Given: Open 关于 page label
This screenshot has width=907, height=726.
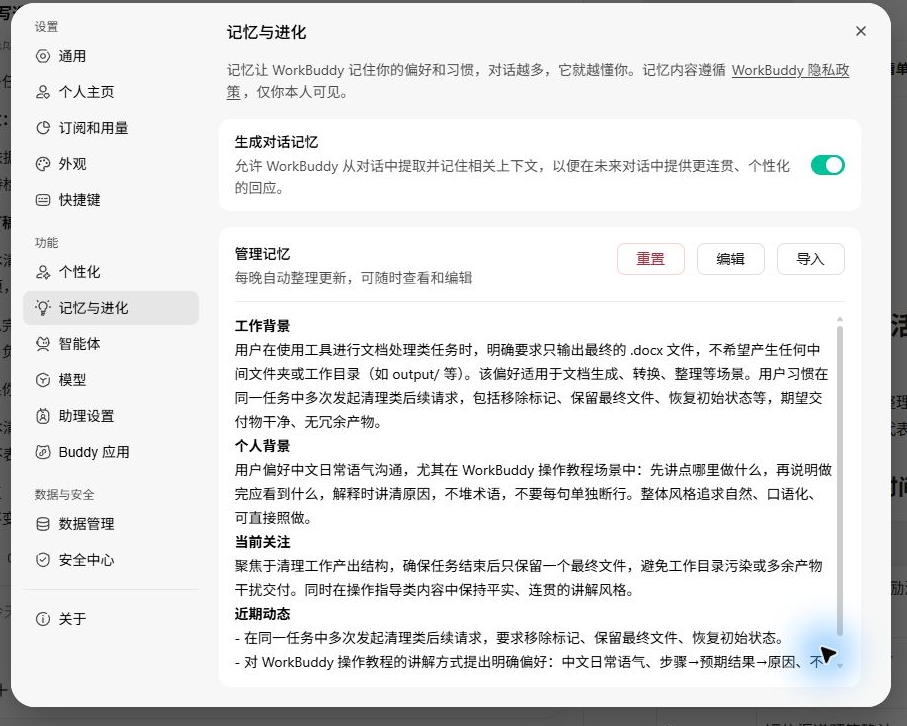Looking at the screenshot, I should pos(72,619).
